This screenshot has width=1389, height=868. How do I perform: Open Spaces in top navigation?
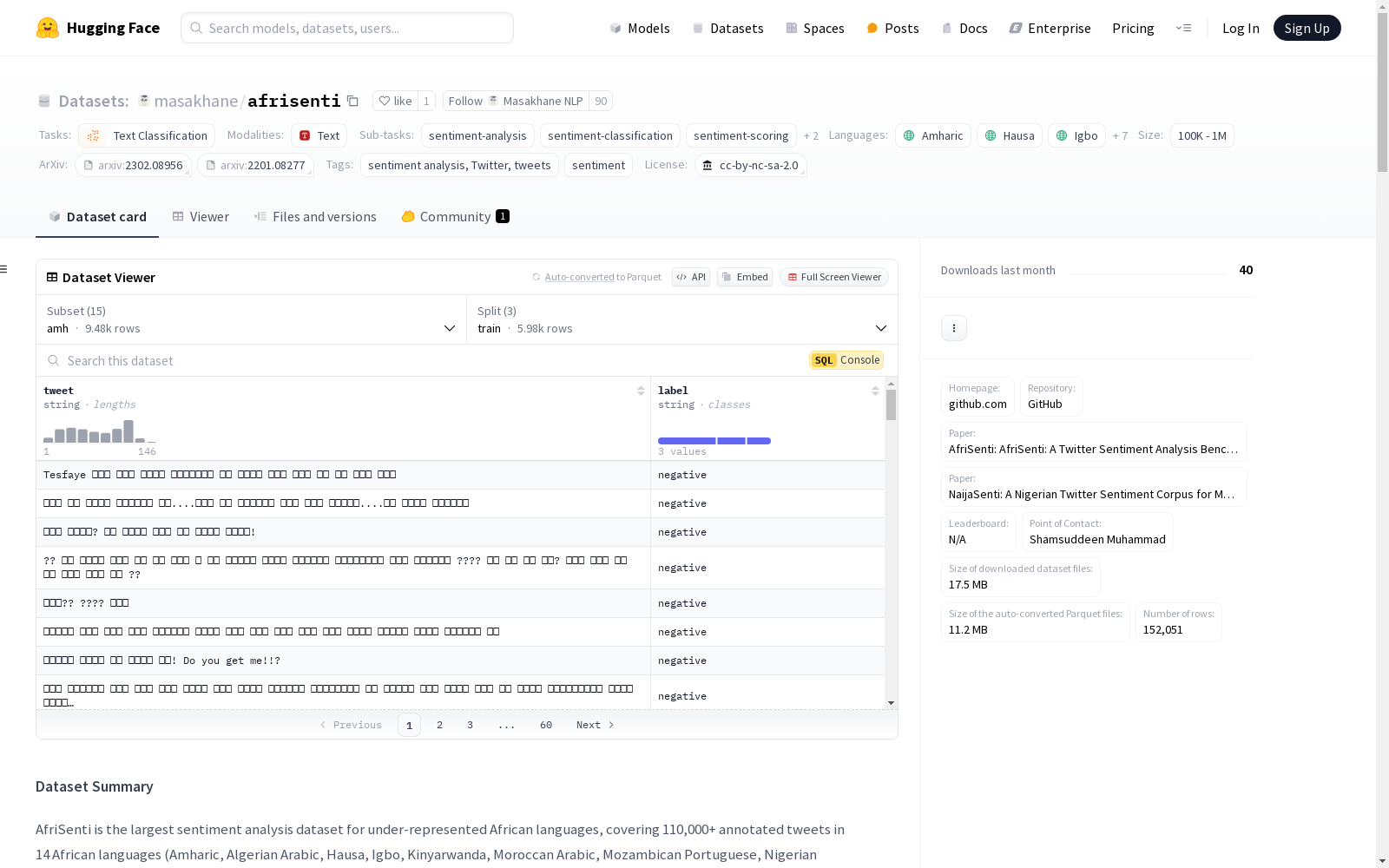point(815,28)
